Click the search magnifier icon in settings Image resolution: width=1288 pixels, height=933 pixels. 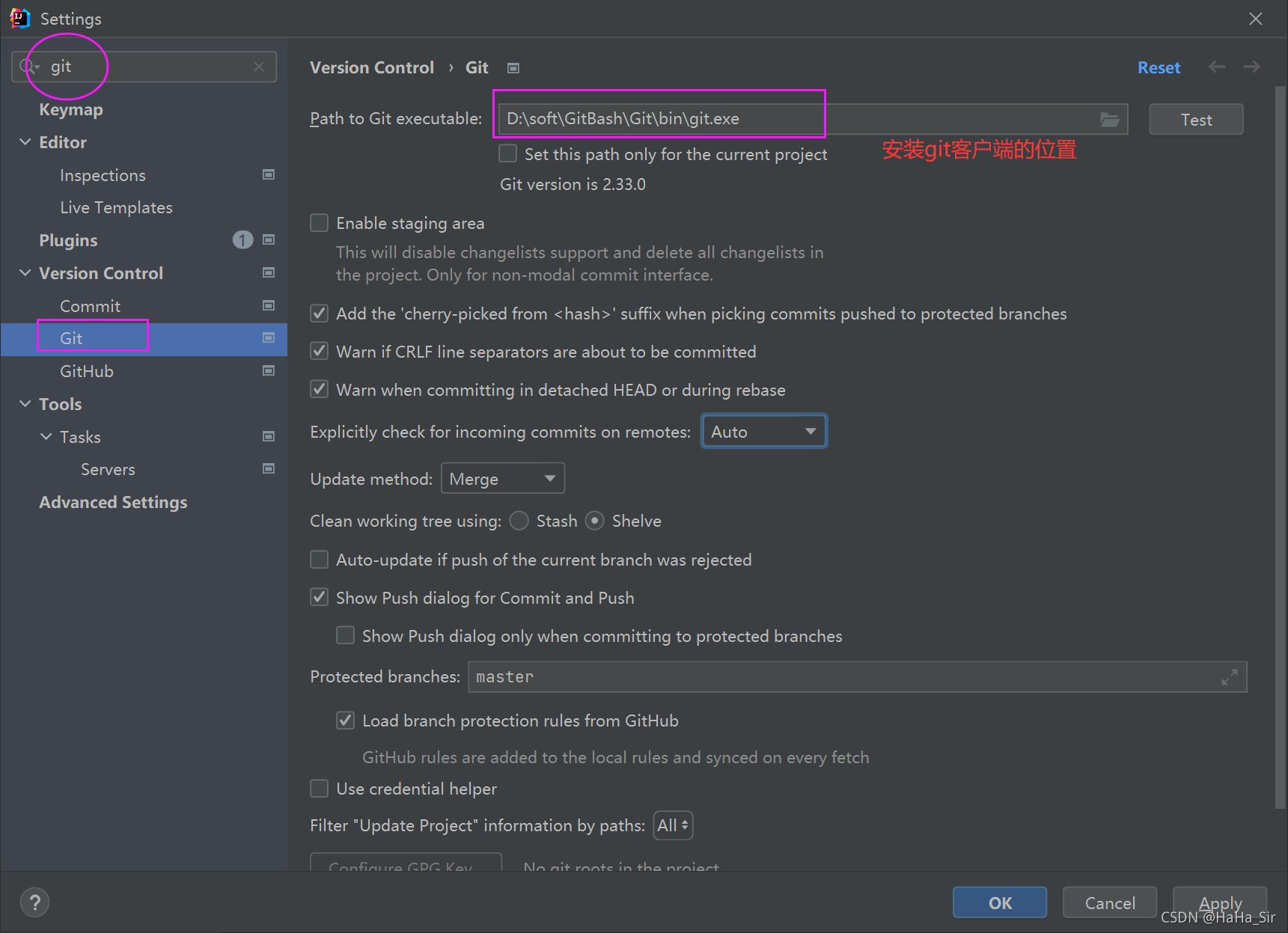28,67
